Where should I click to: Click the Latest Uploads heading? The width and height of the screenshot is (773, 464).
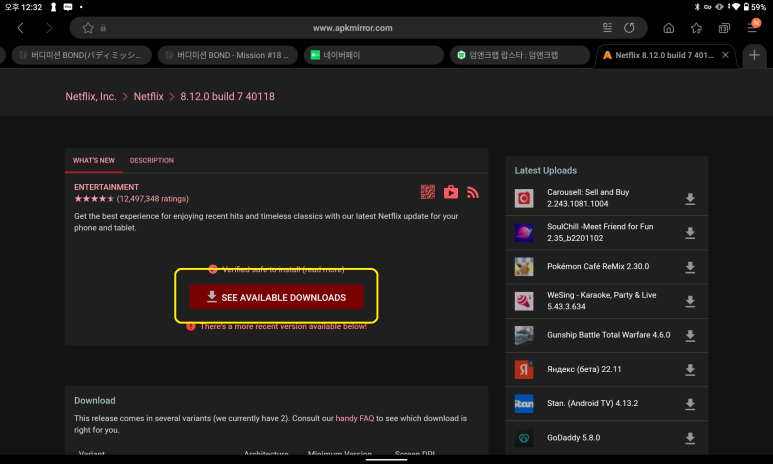(x=546, y=171)
